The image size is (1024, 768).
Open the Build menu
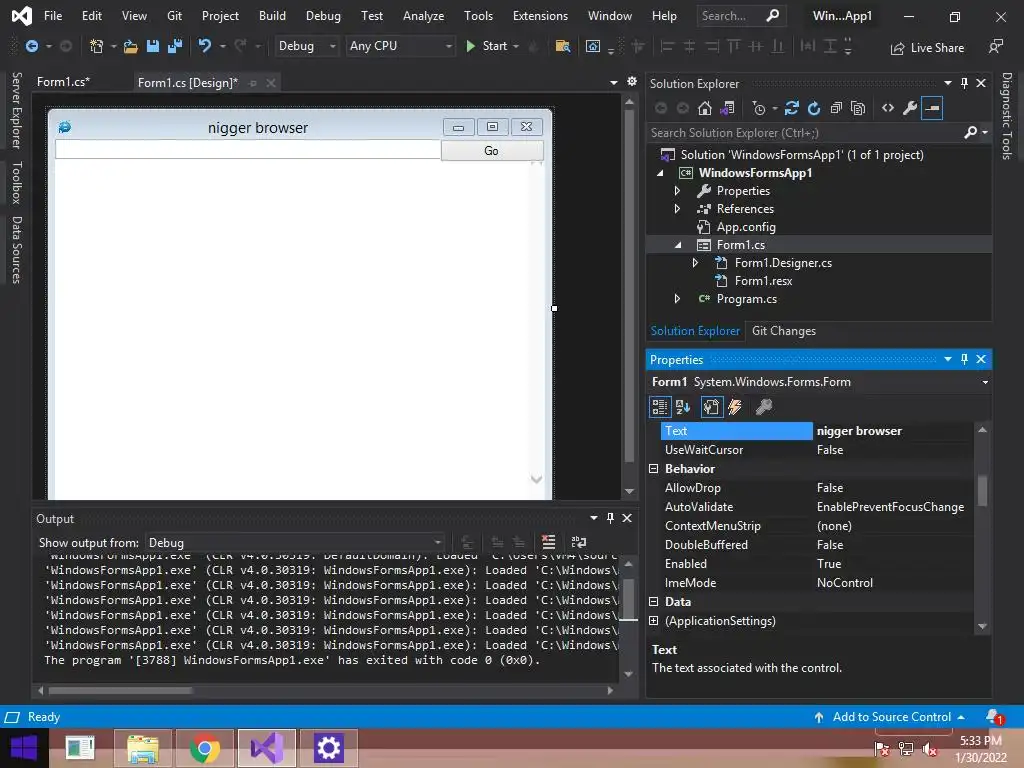point(272,16)
